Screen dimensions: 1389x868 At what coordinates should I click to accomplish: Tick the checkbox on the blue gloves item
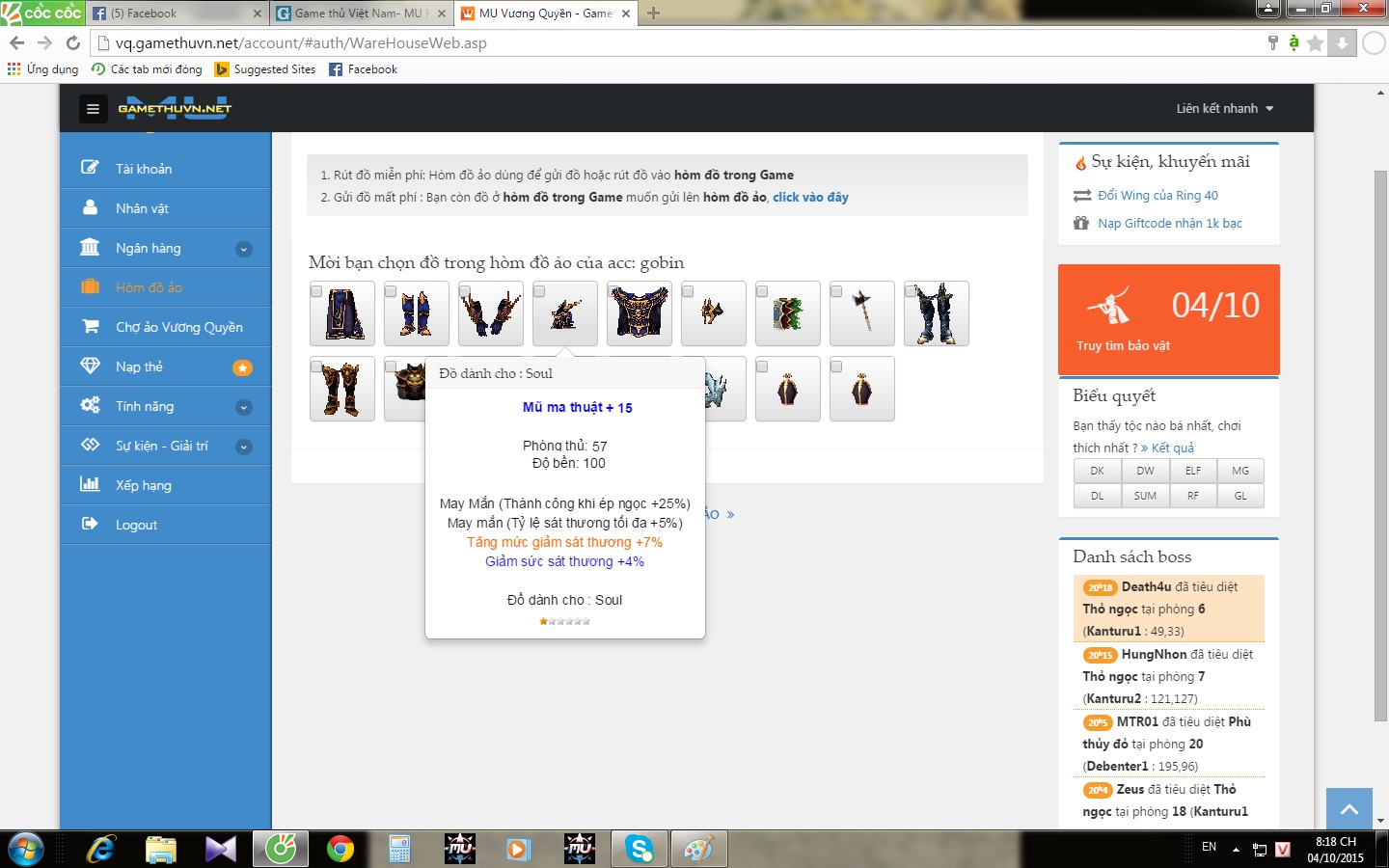(x=465, y=291)
